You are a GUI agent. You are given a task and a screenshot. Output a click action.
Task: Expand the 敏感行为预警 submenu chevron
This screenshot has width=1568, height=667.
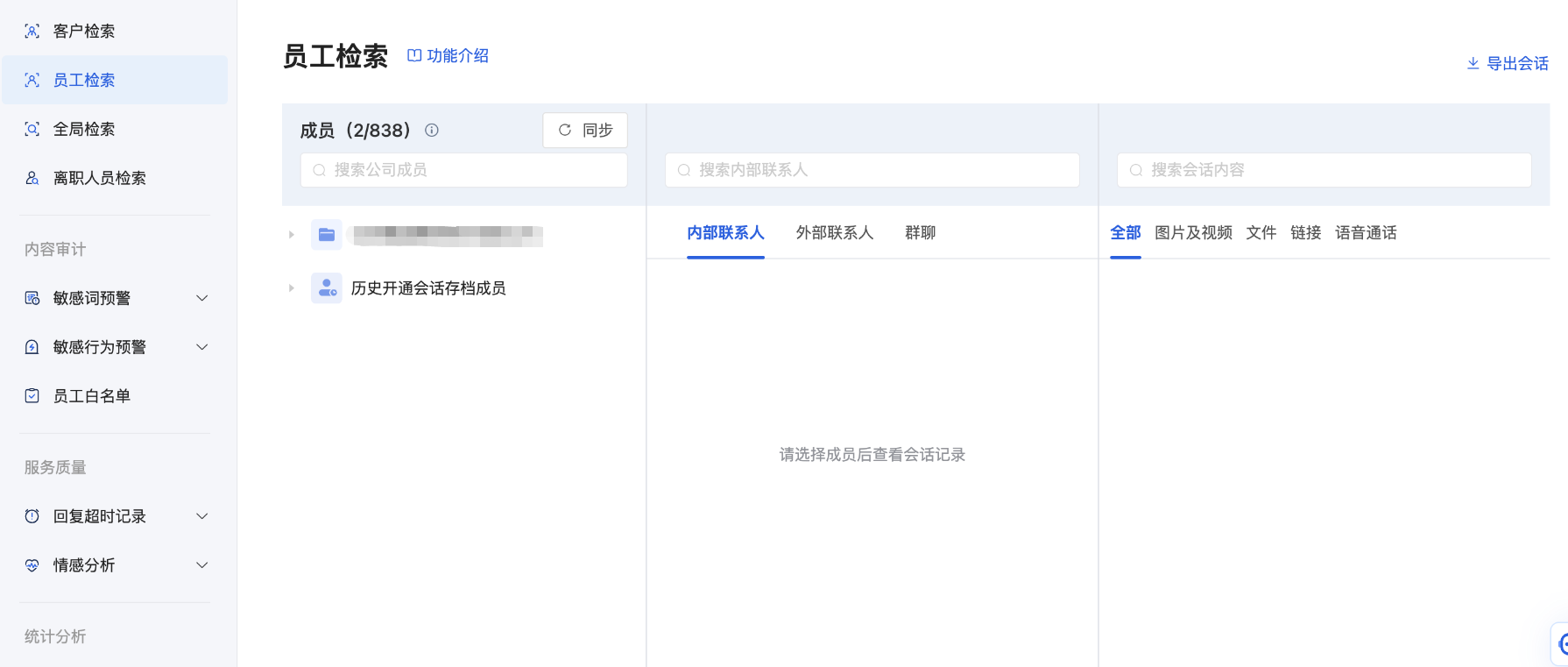click(202, 347)
